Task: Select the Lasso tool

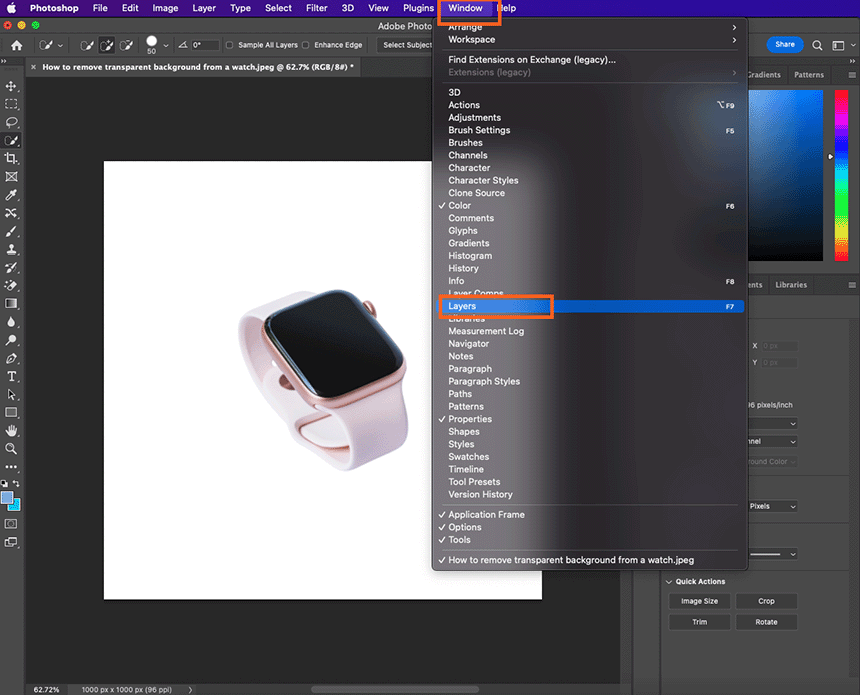Action: 12,122
